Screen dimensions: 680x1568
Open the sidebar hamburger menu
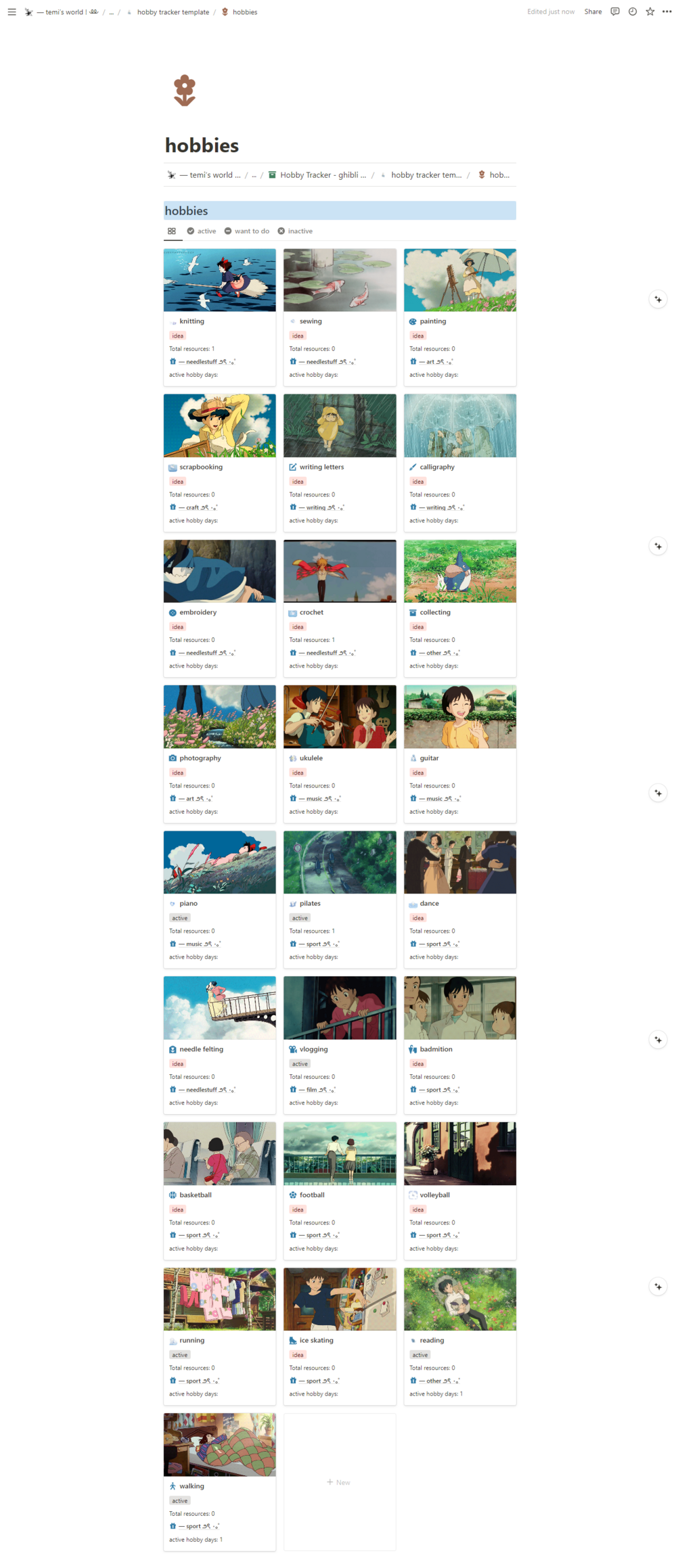[x=12, y=11]
